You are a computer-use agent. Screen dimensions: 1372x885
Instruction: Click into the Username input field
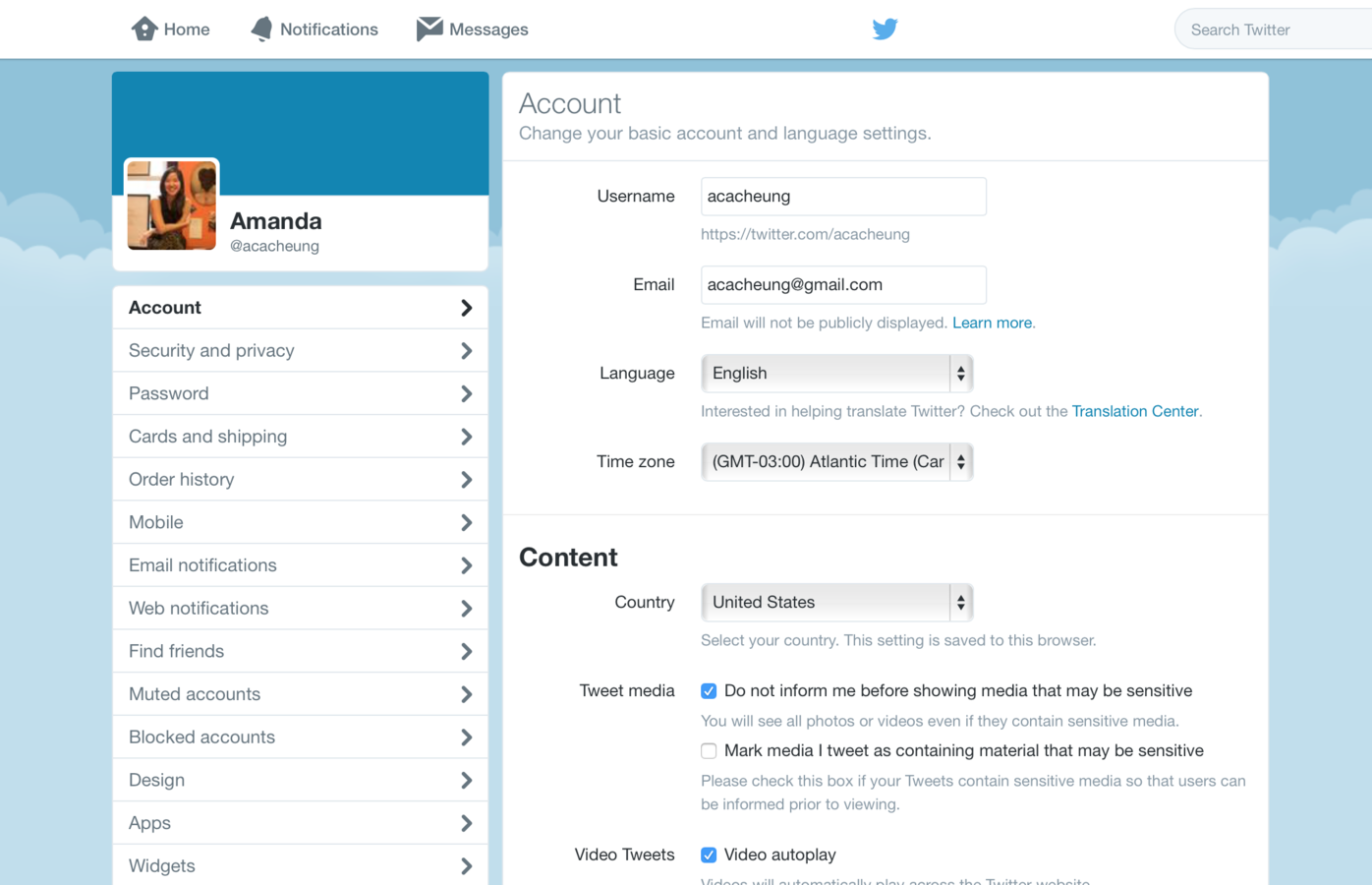[x=843, y=197]
